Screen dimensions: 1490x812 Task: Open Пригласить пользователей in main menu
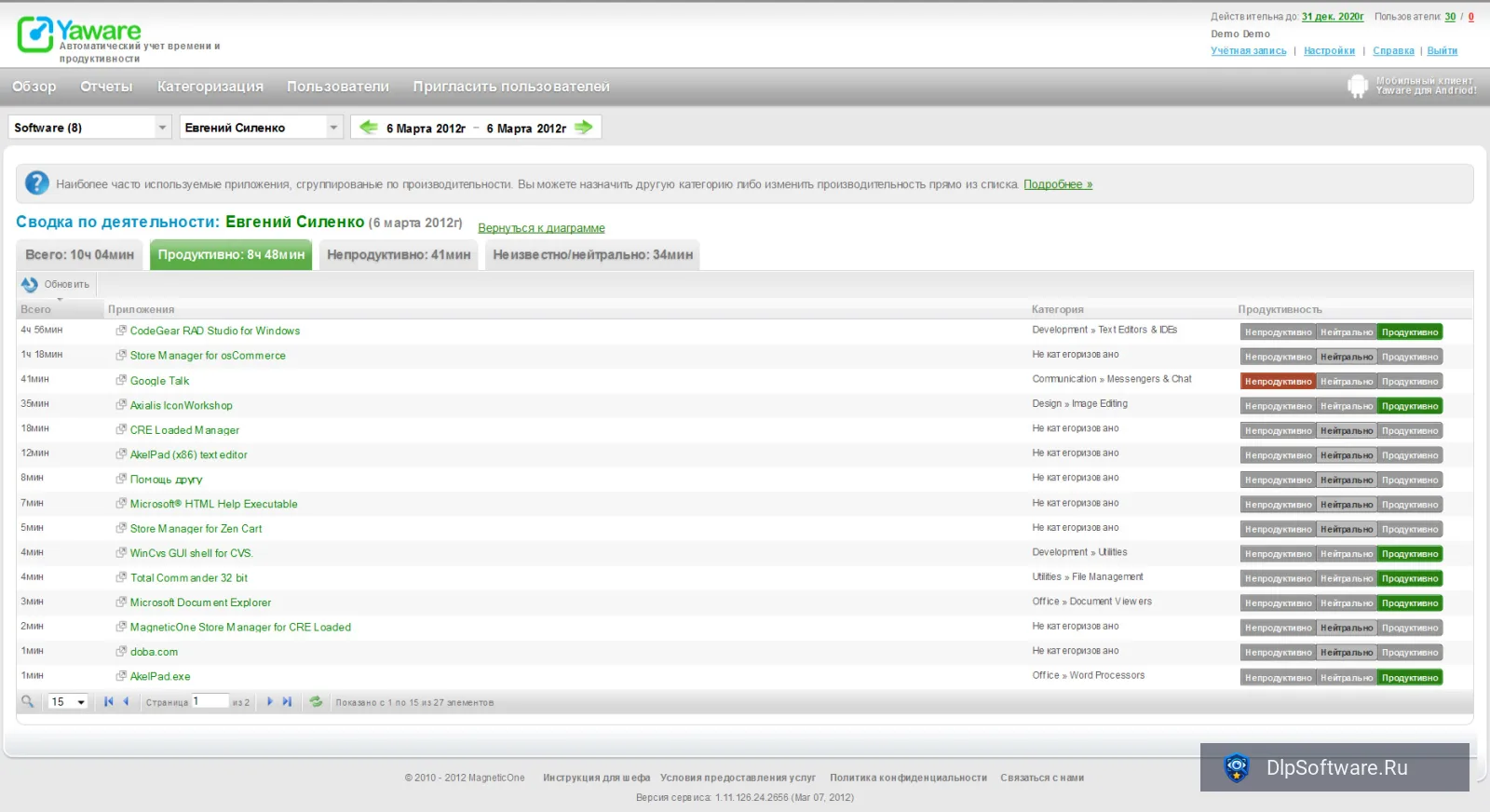(x=511, y=86)
